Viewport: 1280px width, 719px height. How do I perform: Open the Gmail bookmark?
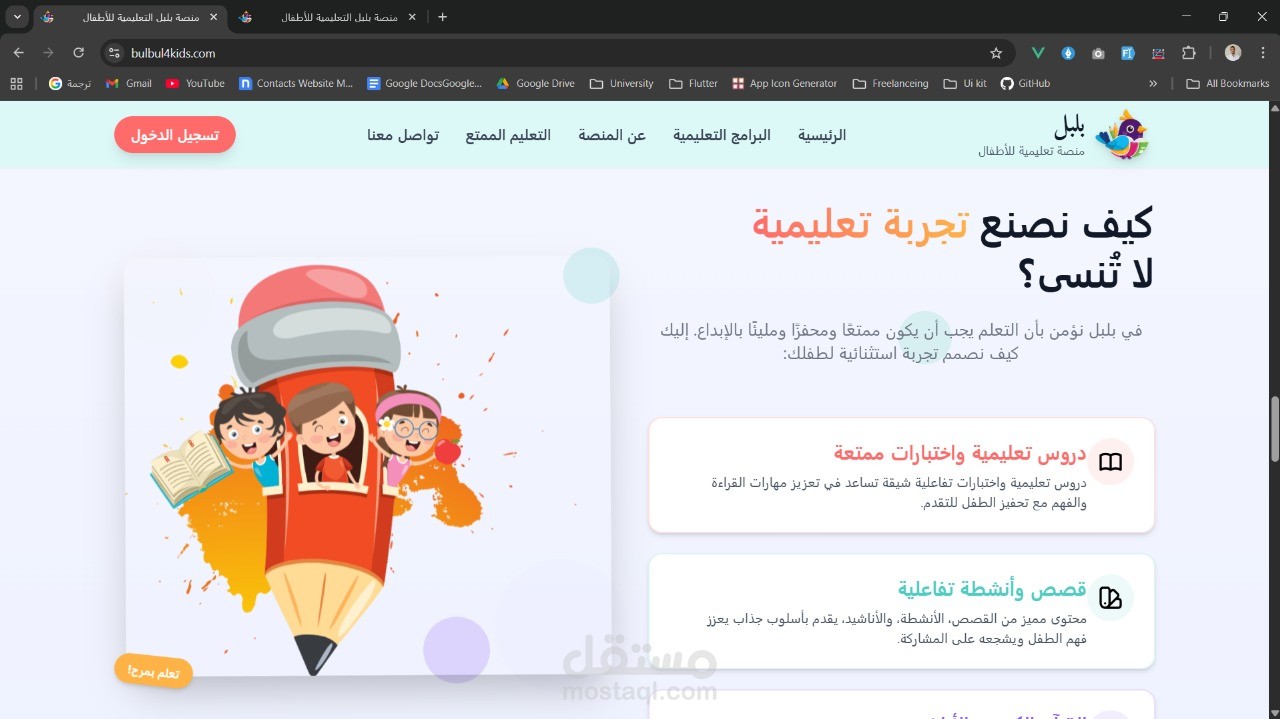tap(129, 84)
